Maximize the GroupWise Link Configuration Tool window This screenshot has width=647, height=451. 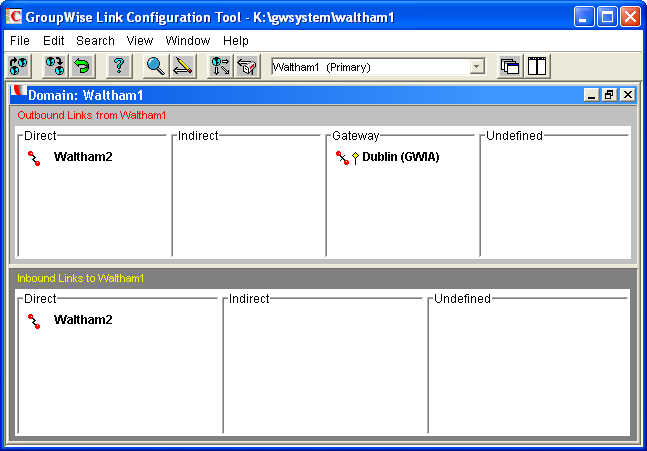tap(607, 17)
